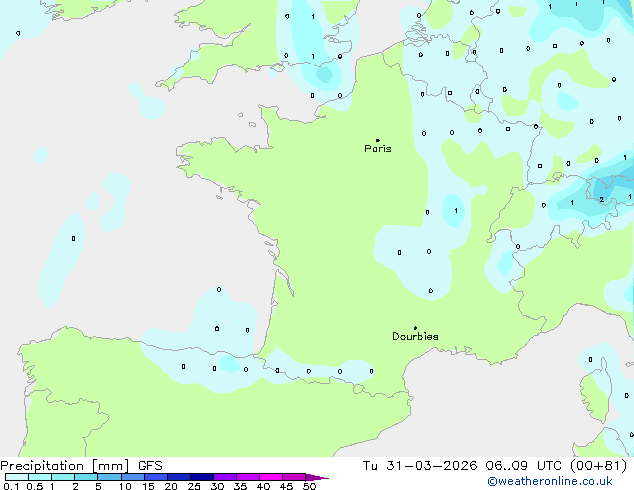Click the legend value 0.1
The width and height of the screenshot is (634, 490).
tap(11, 486)
